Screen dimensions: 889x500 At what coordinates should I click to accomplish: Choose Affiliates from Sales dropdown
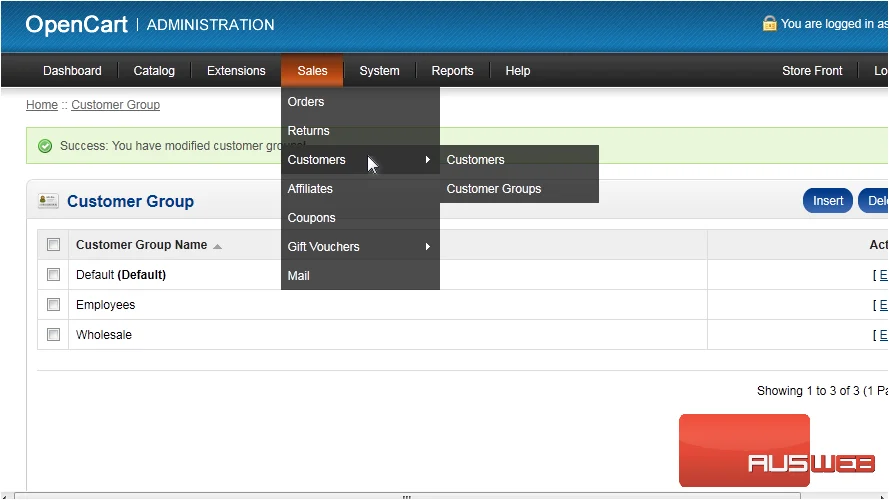click(x=360, y=189)
